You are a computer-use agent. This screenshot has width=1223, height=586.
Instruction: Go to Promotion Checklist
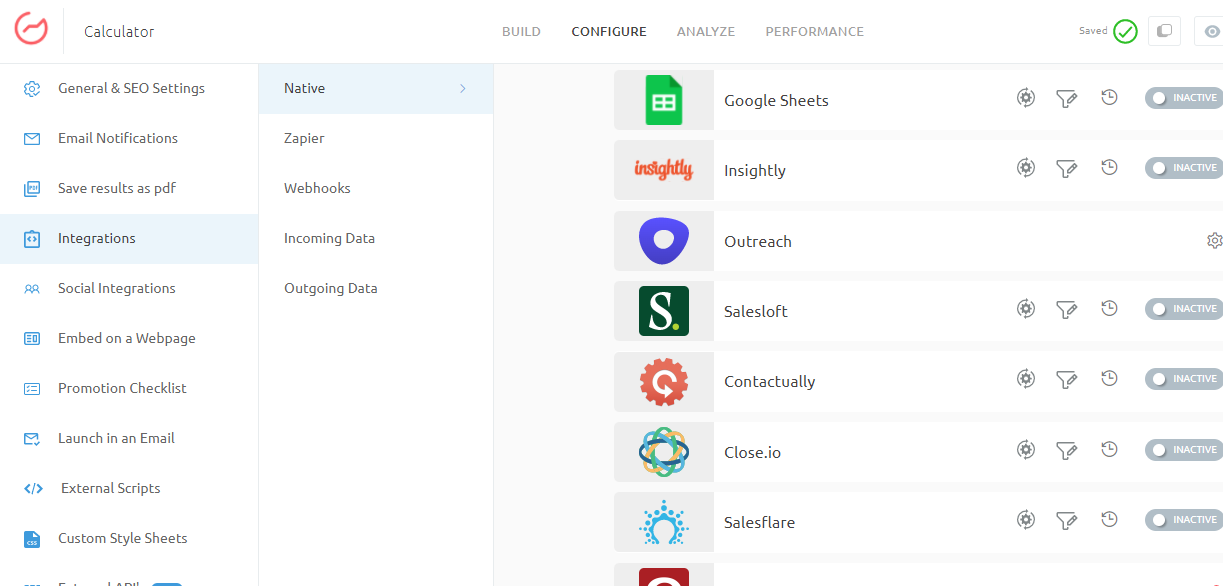(x=129, y=388)
